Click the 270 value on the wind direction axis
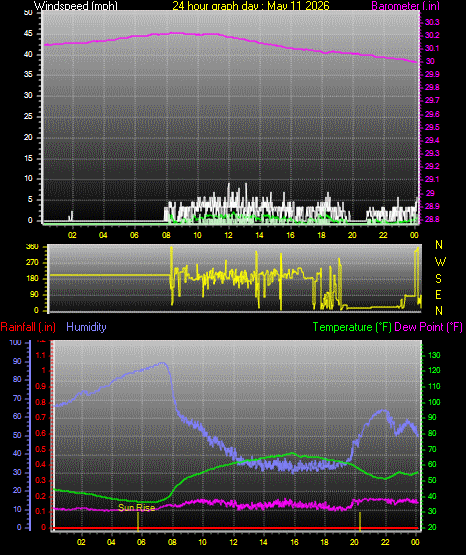 tap(32, 263)
